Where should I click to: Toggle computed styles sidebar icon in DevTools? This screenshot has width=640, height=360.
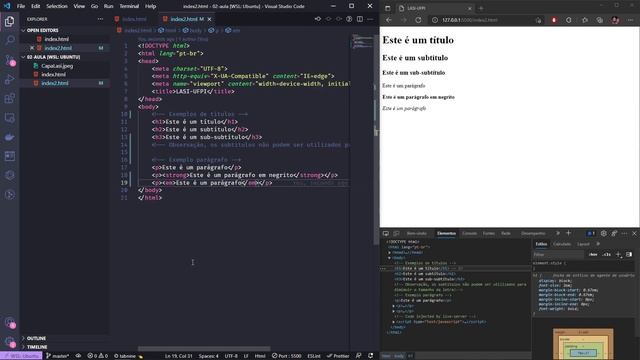629,254
